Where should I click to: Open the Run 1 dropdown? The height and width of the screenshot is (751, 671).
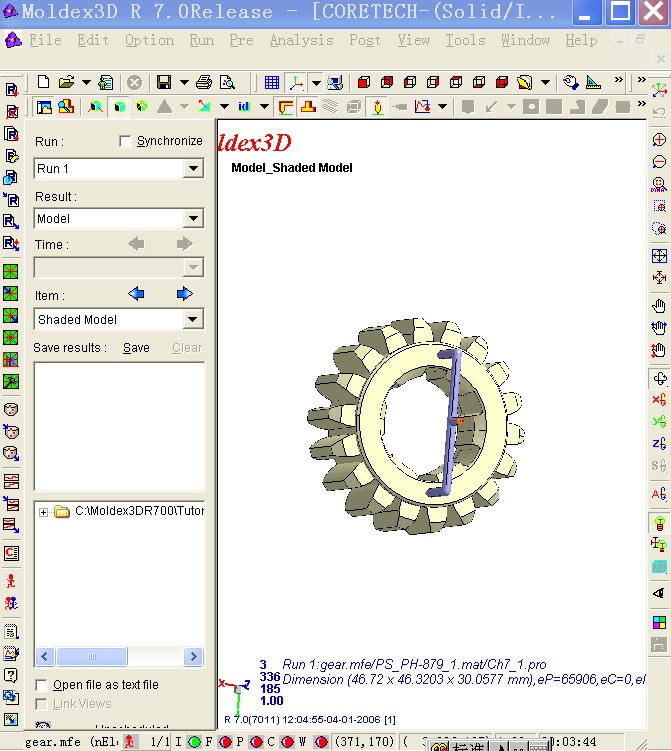(193, 169)
